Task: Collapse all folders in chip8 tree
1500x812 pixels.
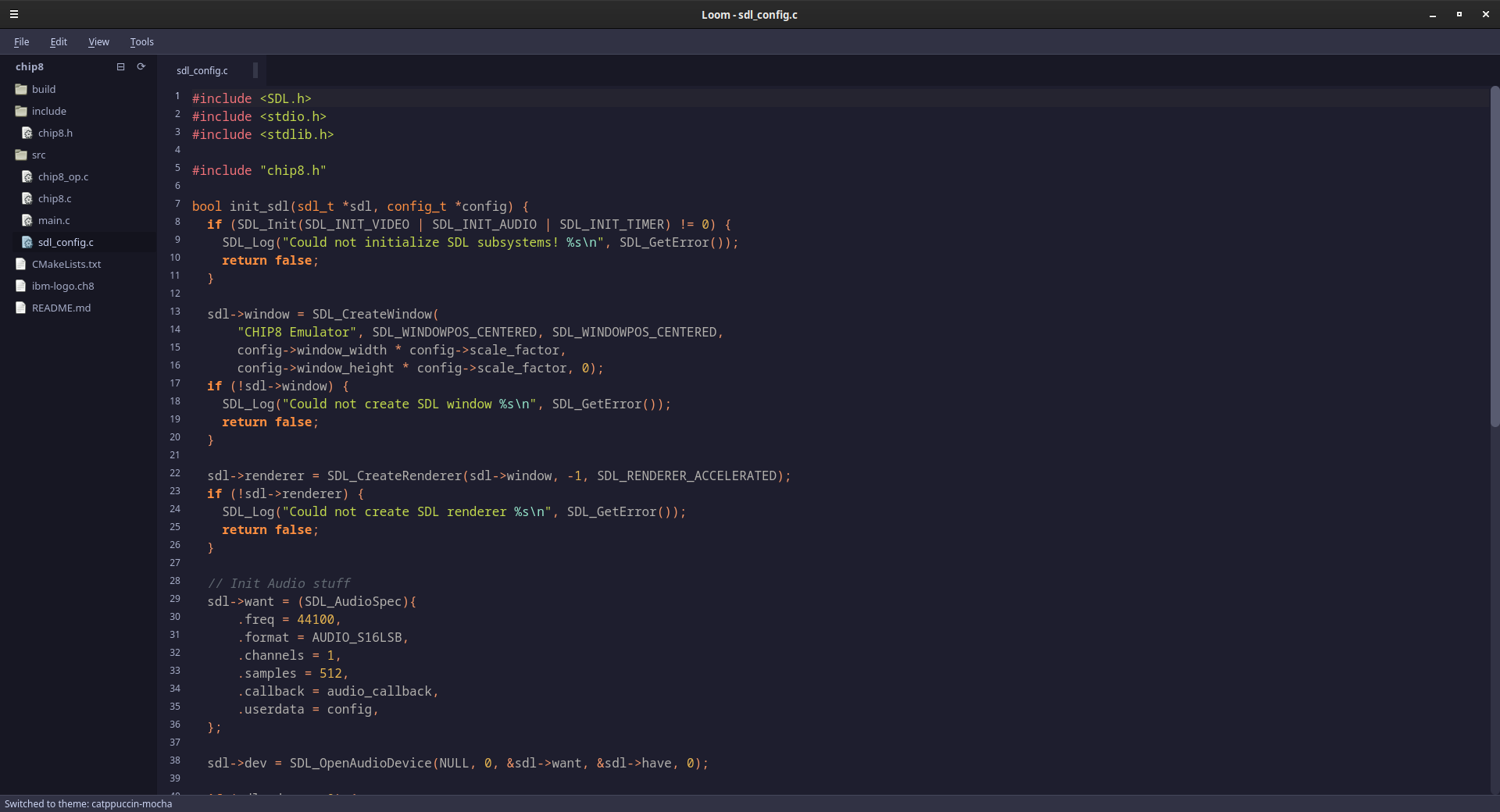Action: (120, 66)
